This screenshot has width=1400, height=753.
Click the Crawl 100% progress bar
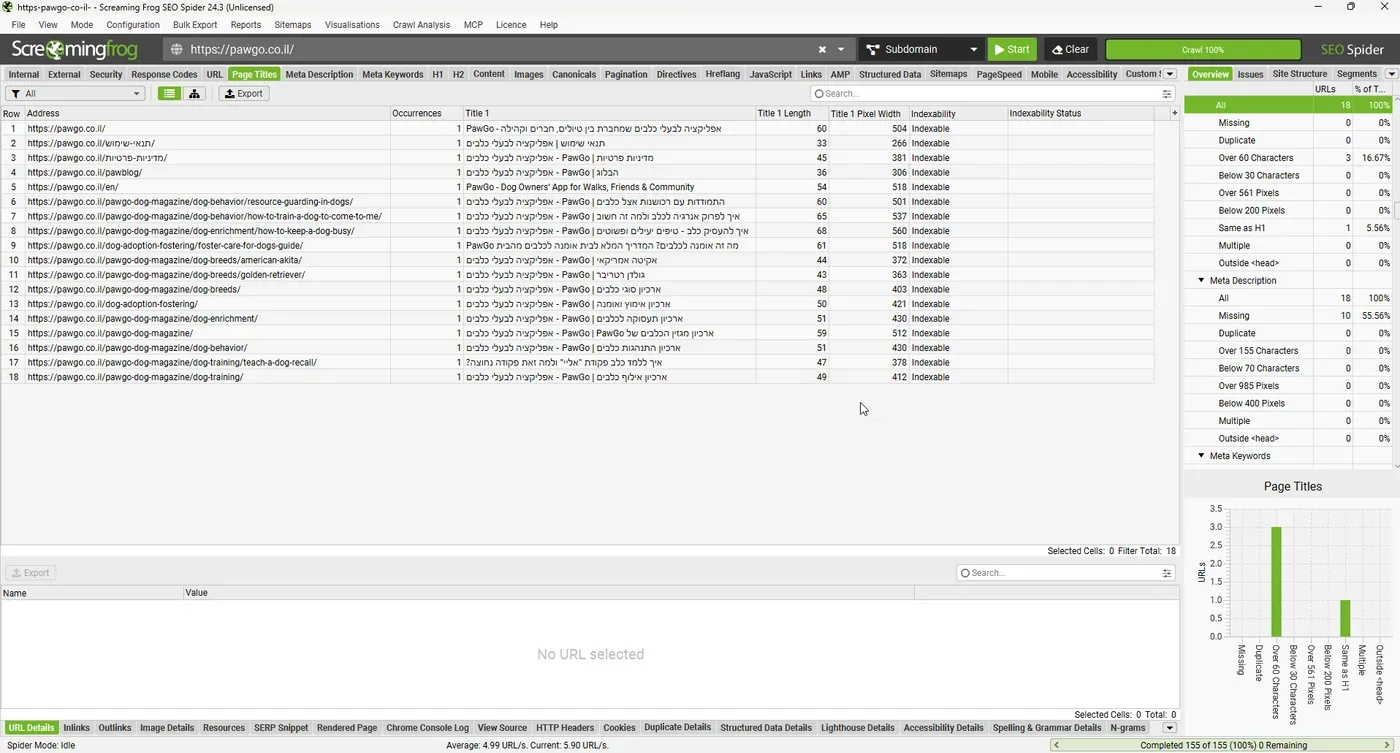[1203, 49]
